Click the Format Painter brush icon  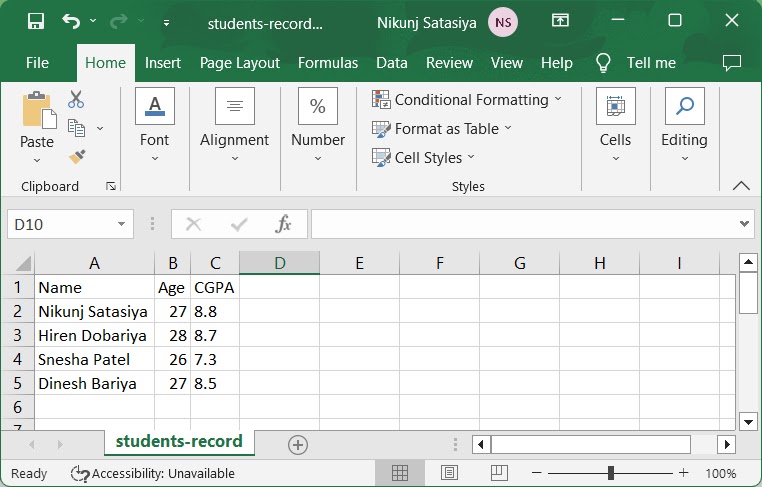[76, 156]
